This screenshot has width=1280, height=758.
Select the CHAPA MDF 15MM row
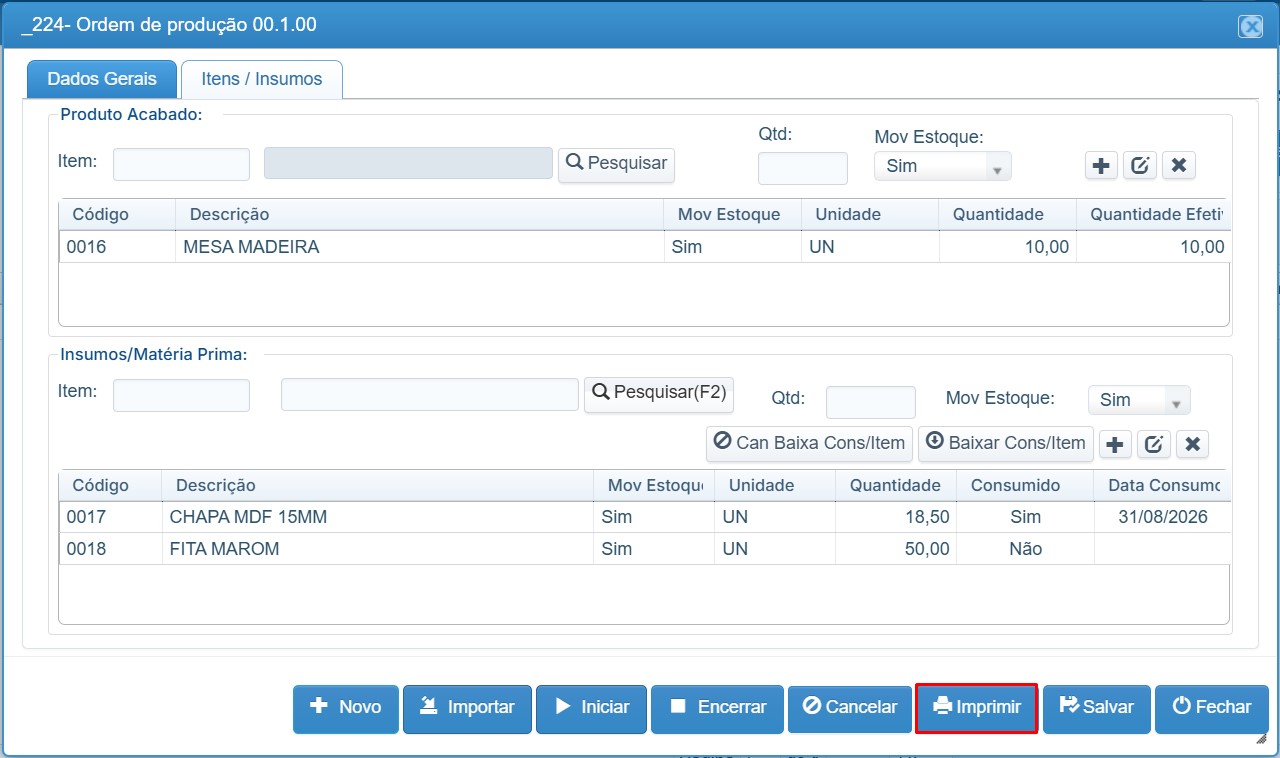[643, 517]
